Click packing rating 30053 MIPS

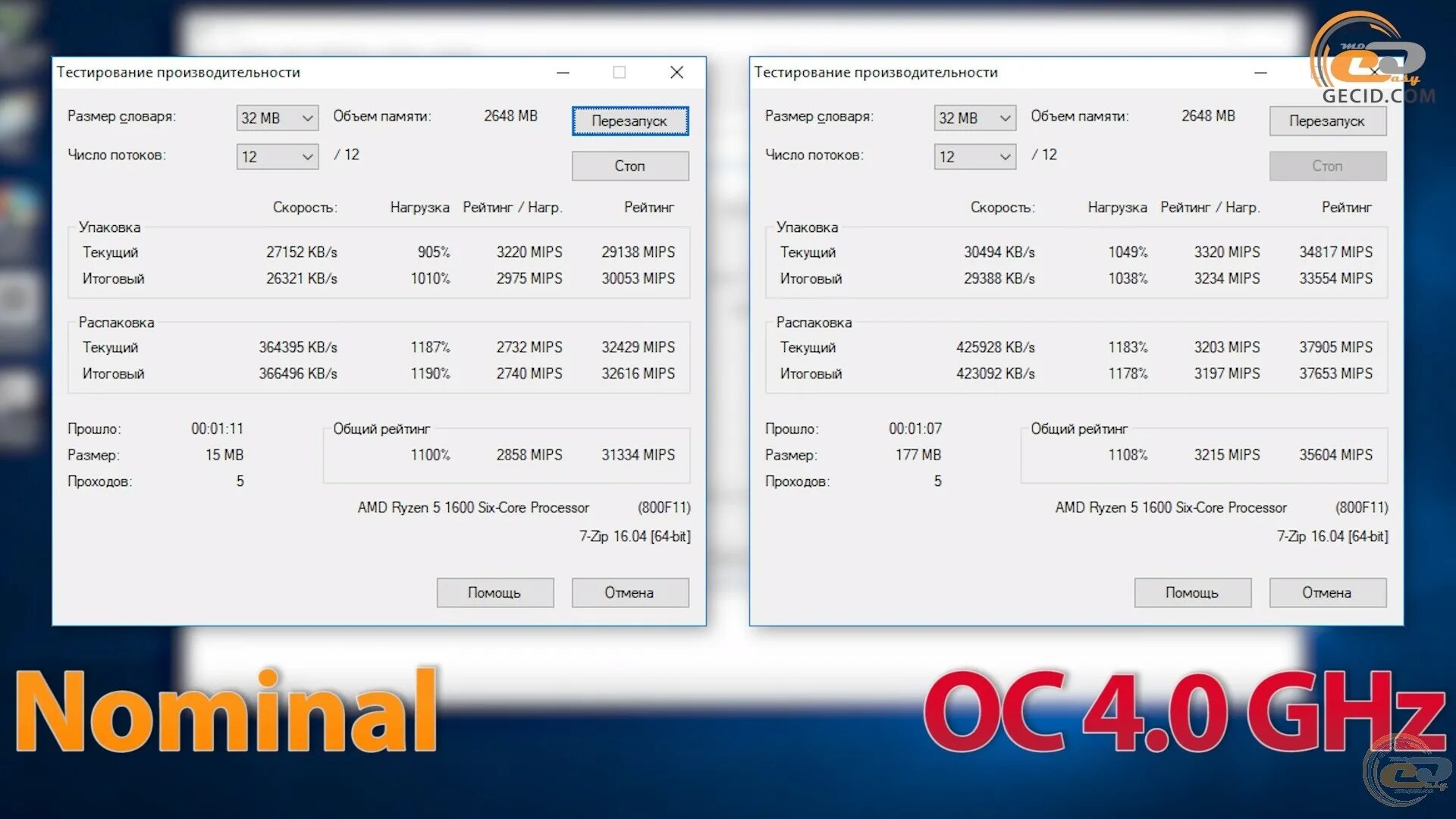click(638, 278)
